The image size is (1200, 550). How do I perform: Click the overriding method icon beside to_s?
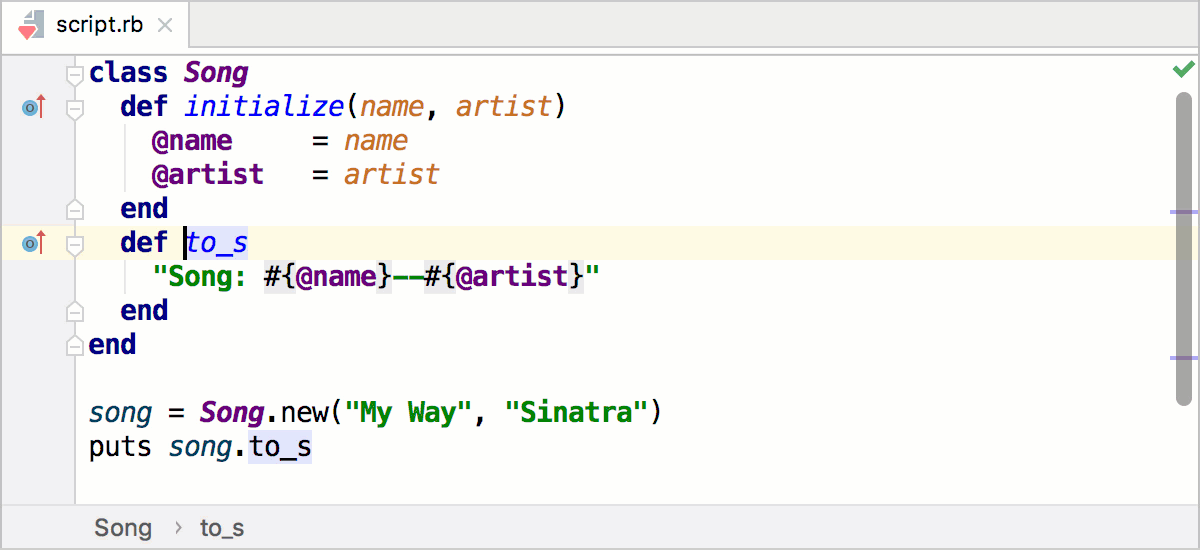pos(33,243)
